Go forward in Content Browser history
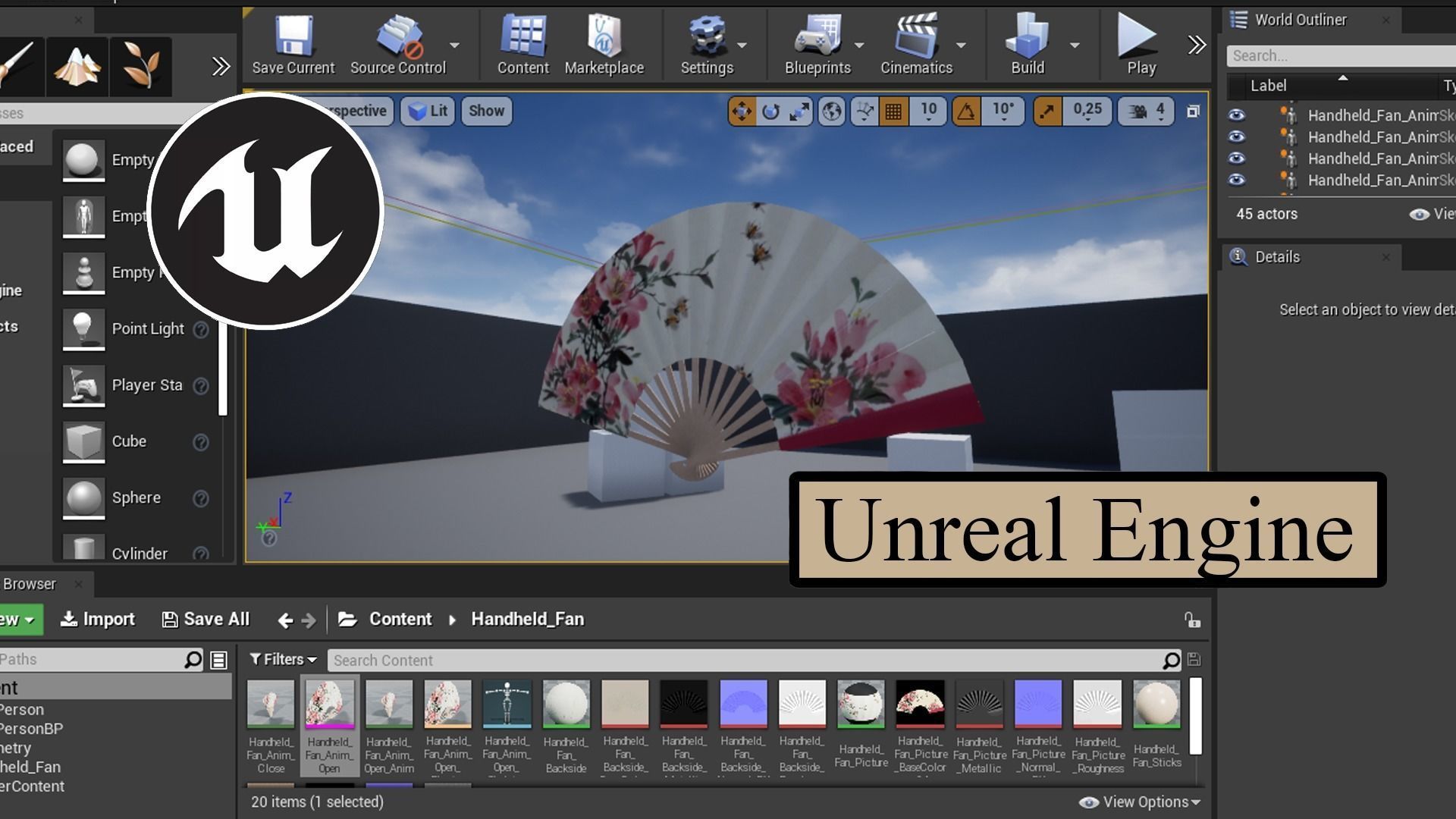This screenshot has height=819, width=1456. pos(309,620)
